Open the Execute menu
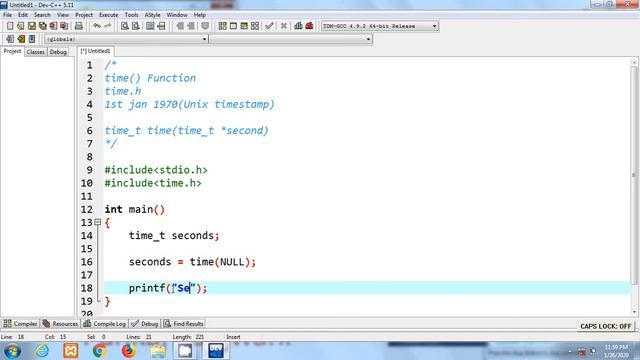This screenshot has height=360, width=640. [x=109, y=15]
